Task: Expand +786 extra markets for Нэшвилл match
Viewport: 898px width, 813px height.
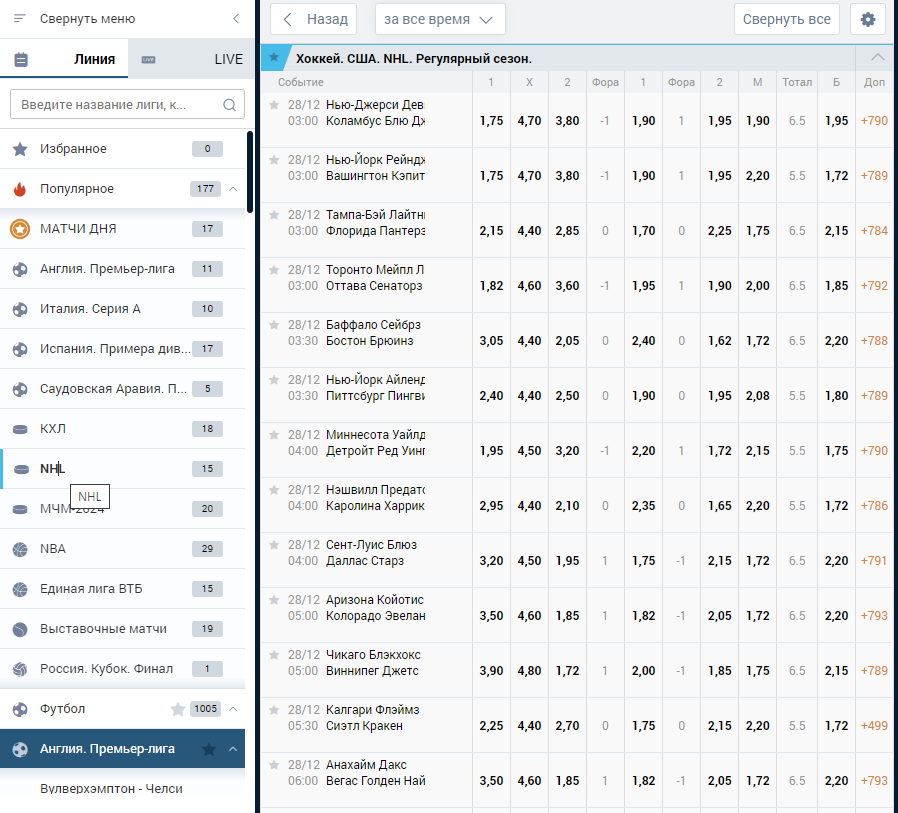Action: click(874, 506)
